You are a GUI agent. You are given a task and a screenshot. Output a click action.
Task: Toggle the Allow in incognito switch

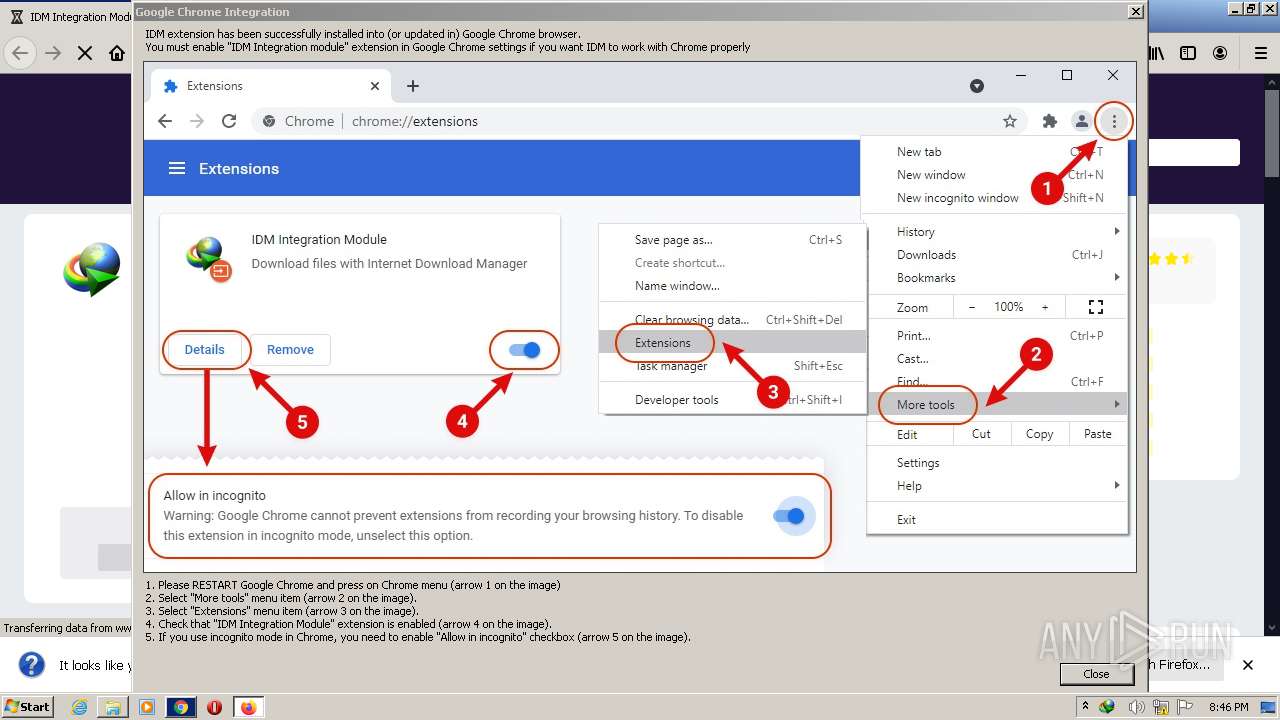pos(789,516)
